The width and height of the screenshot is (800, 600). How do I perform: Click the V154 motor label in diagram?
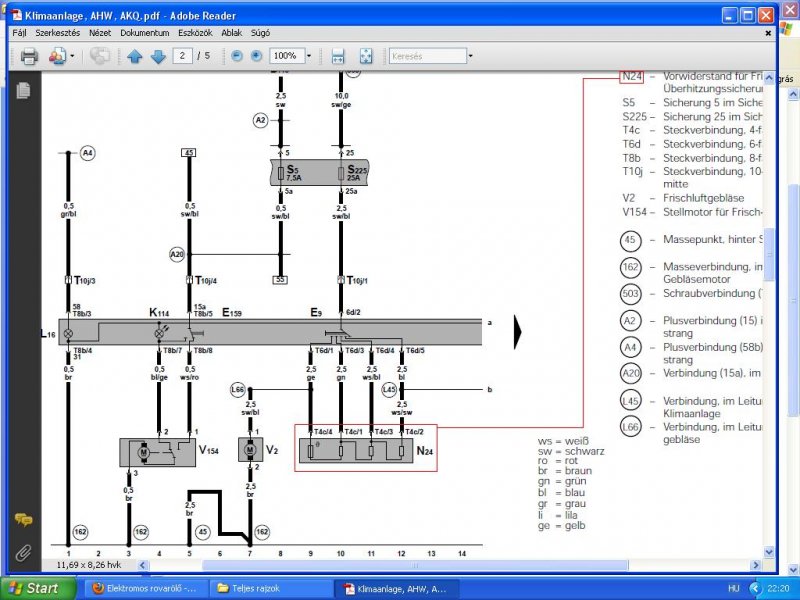[209, 451]
